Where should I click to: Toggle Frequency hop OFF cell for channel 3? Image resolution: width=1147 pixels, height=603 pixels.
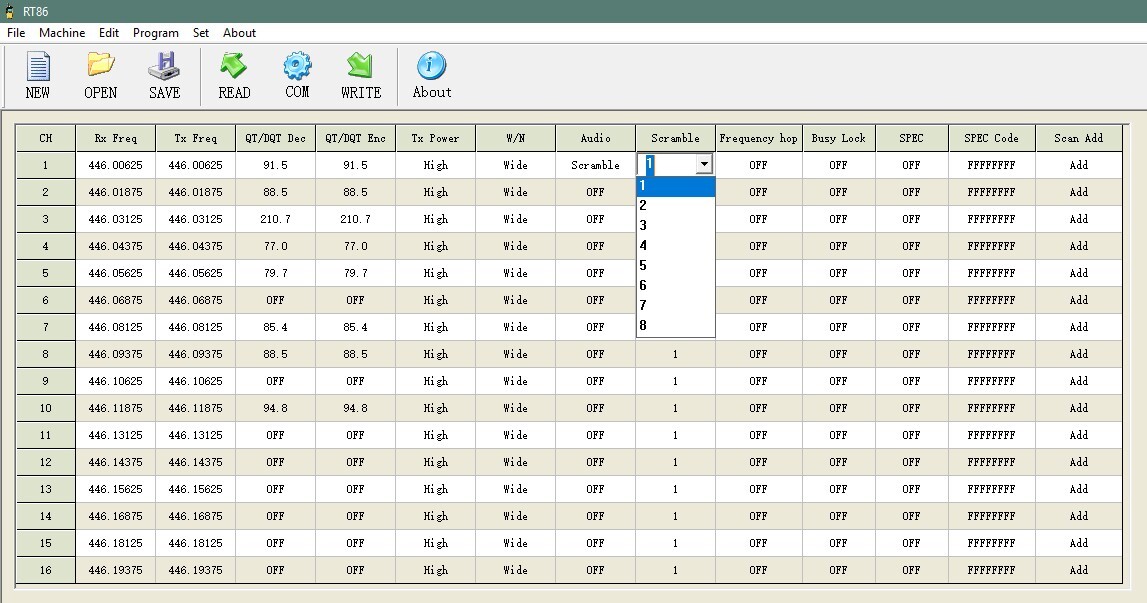pyautogui.click(x=758, y=219)
